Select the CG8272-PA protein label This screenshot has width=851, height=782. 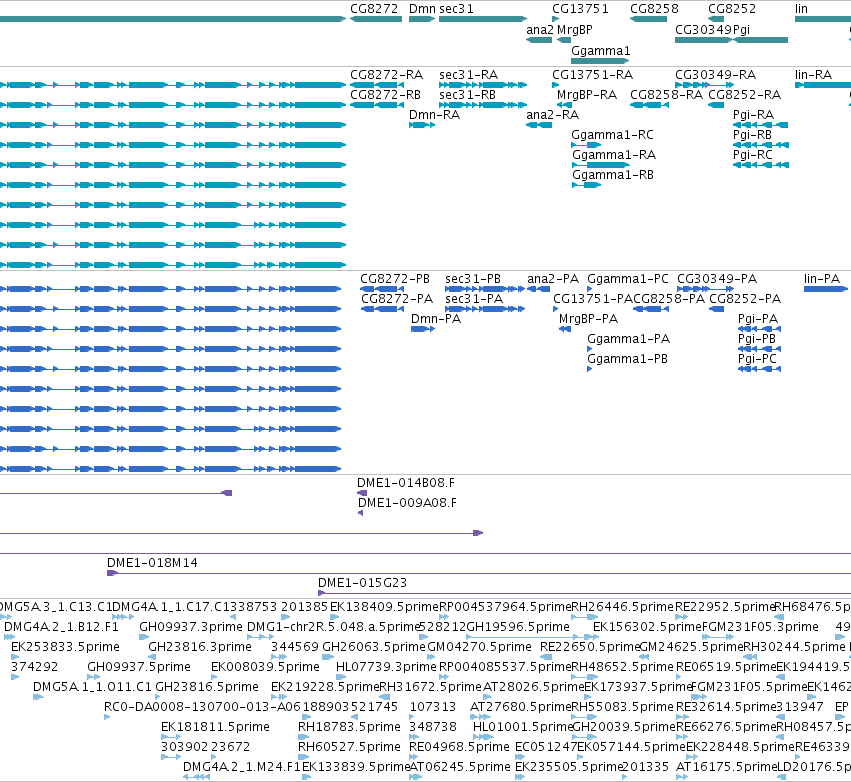397,298
